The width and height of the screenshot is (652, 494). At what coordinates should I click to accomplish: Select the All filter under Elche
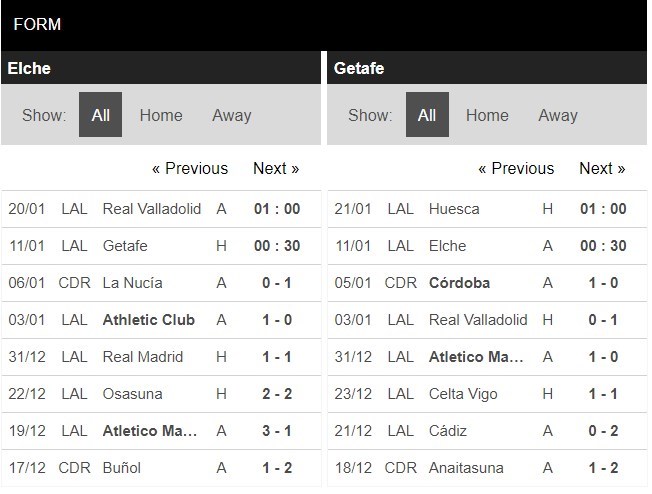click(x=100, y=115)
